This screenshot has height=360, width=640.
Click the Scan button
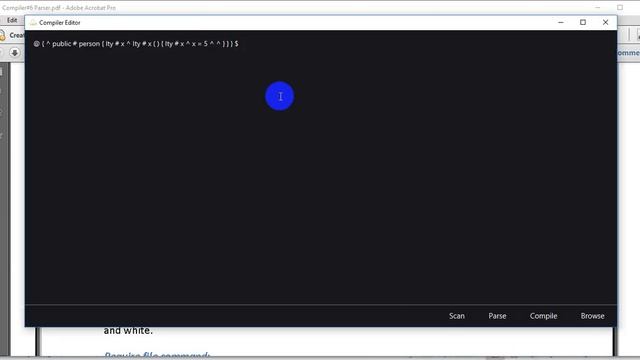pyautogui.click(x=457, y=316)
